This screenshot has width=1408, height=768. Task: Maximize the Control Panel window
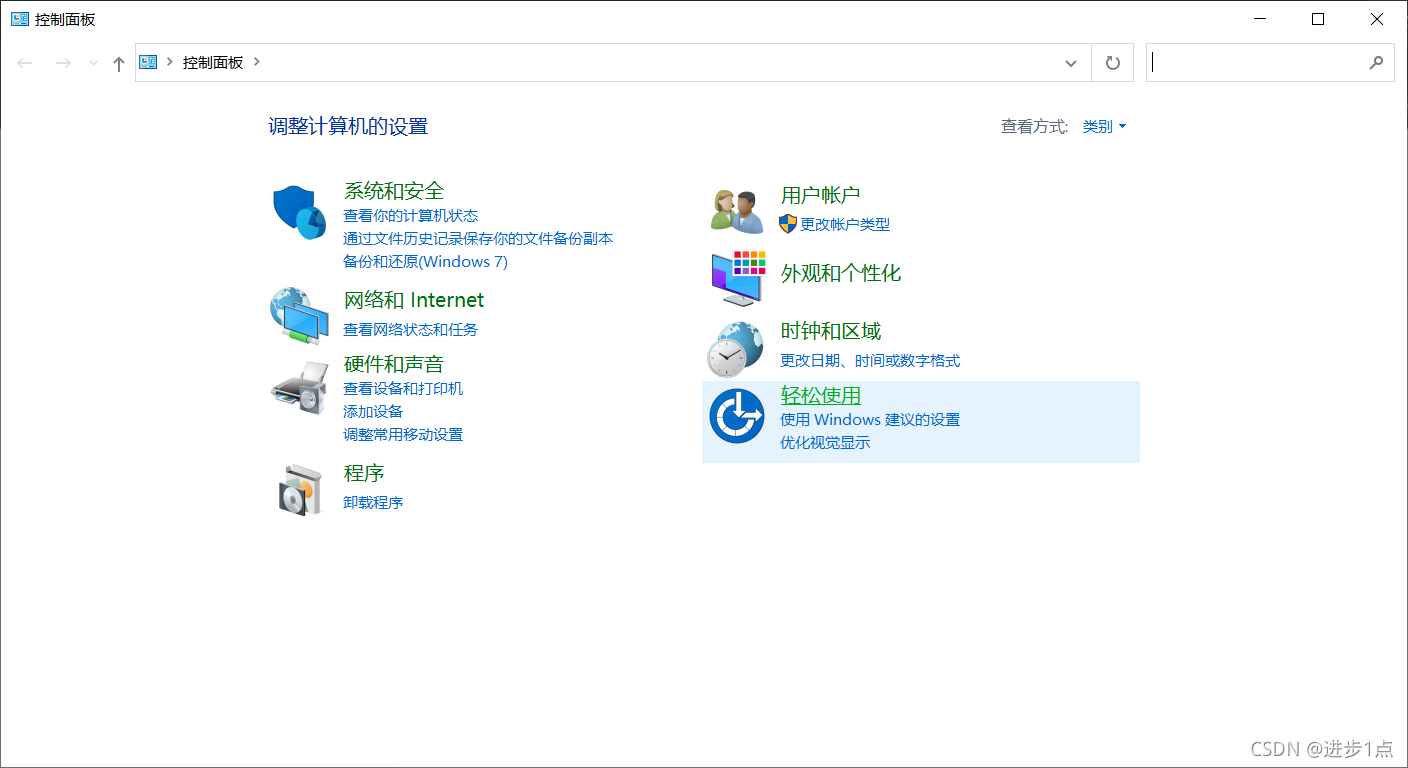pos(1318,19)
